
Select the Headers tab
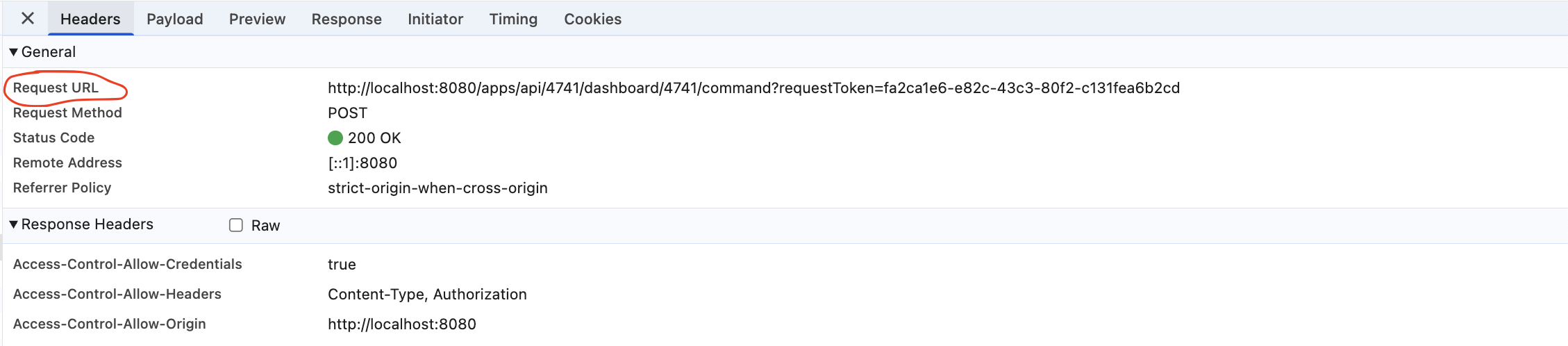point(90,19)
